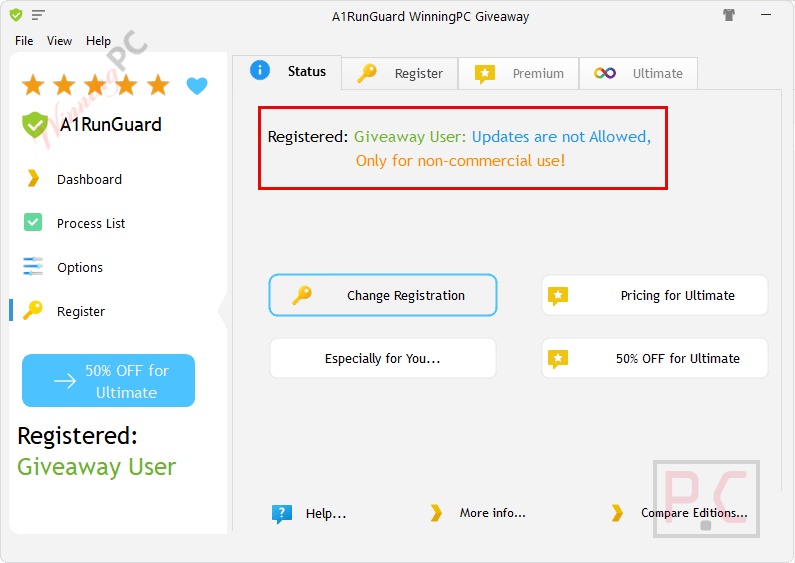The image size is (795, 563).
Task: Click the Only for non-commercial use text
Action: (460, 161)
